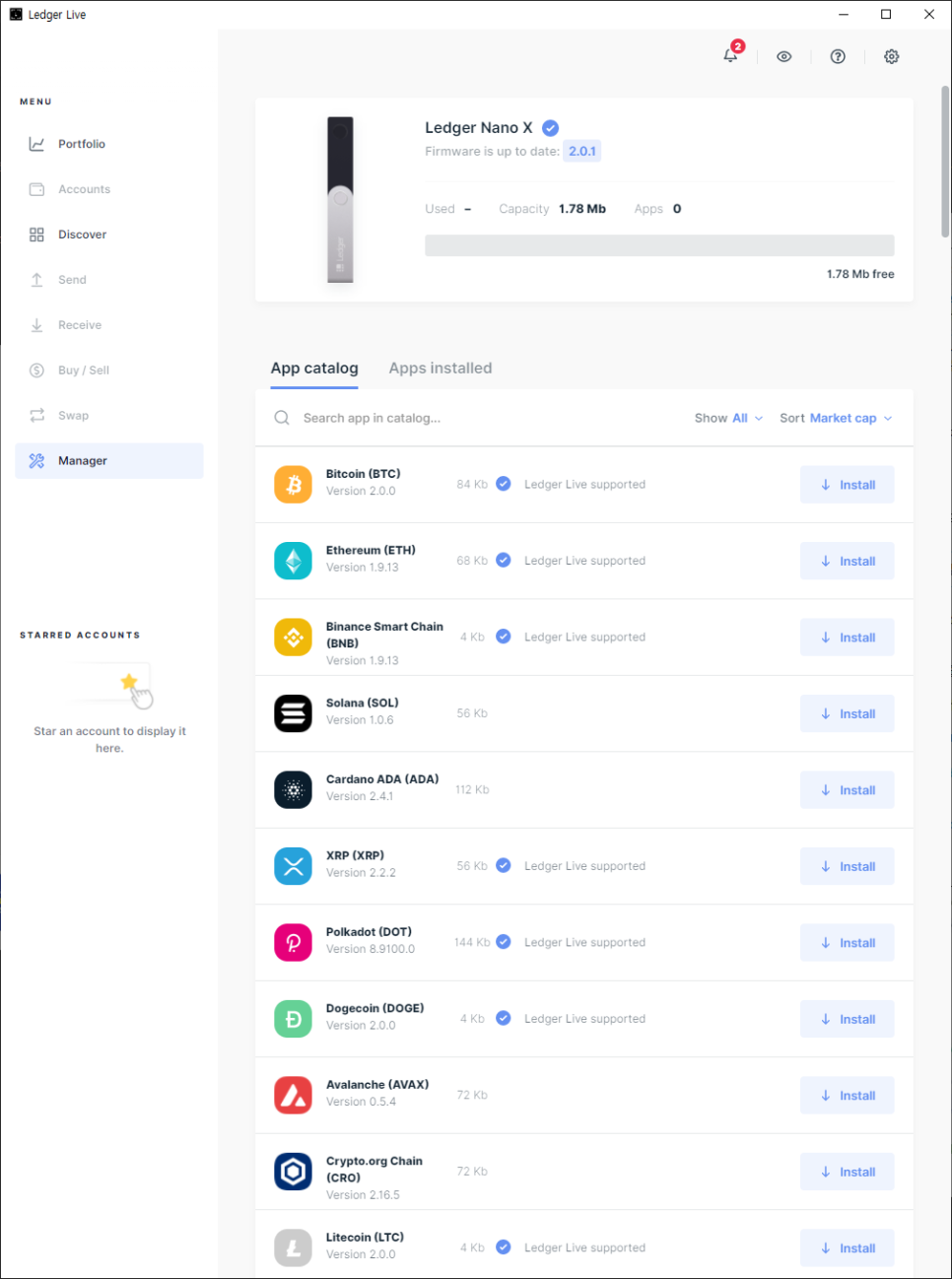Screen dimensions: 952x1279
Task: Click the Accounts wallet icon in sidebar
Action: coord(36,189)
